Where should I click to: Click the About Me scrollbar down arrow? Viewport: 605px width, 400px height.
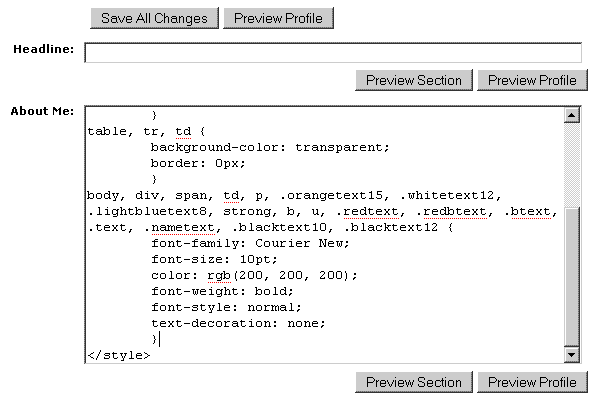click(572, 354)
